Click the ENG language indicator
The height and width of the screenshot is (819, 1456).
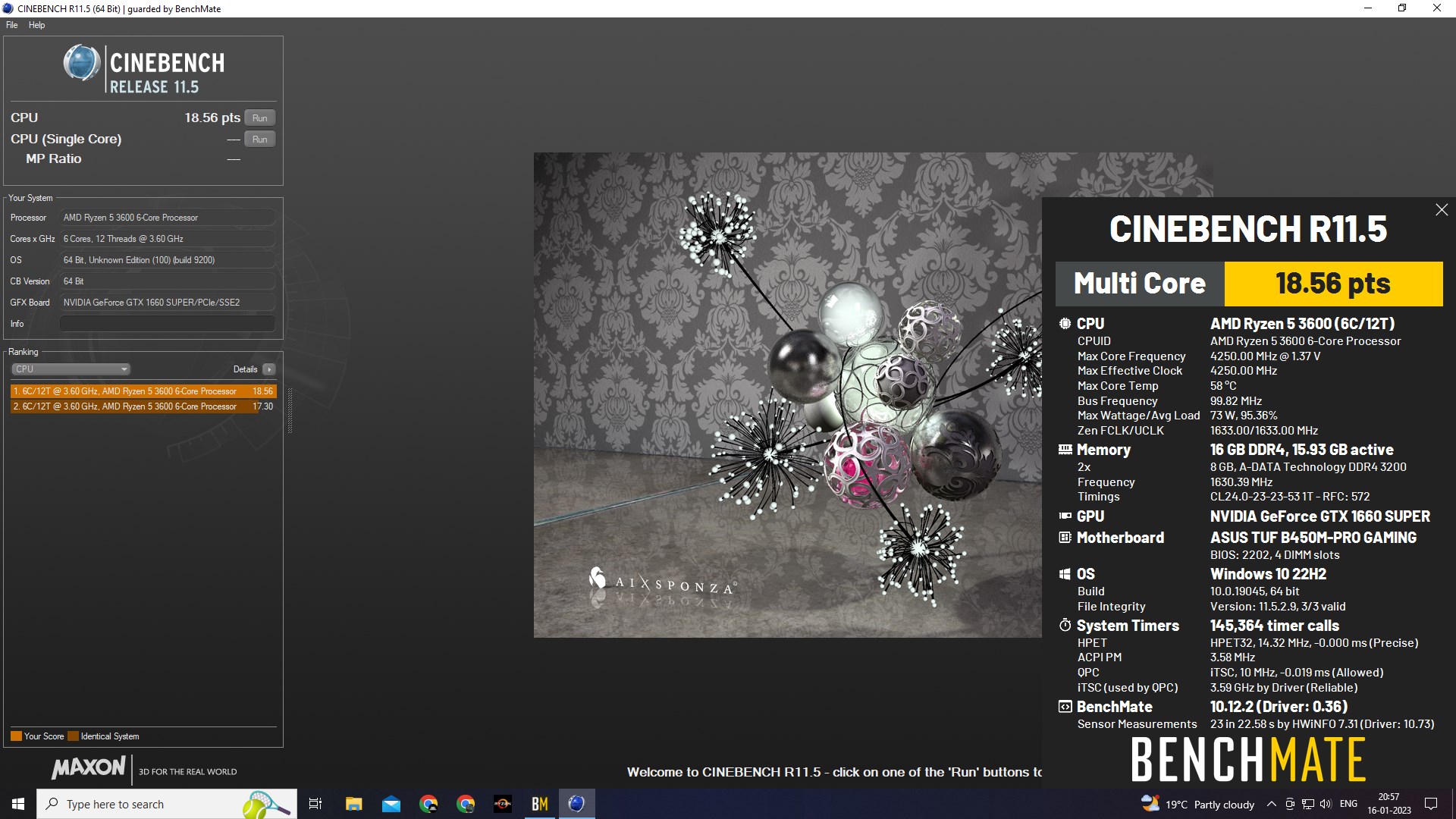click(x=1348, y=804)
